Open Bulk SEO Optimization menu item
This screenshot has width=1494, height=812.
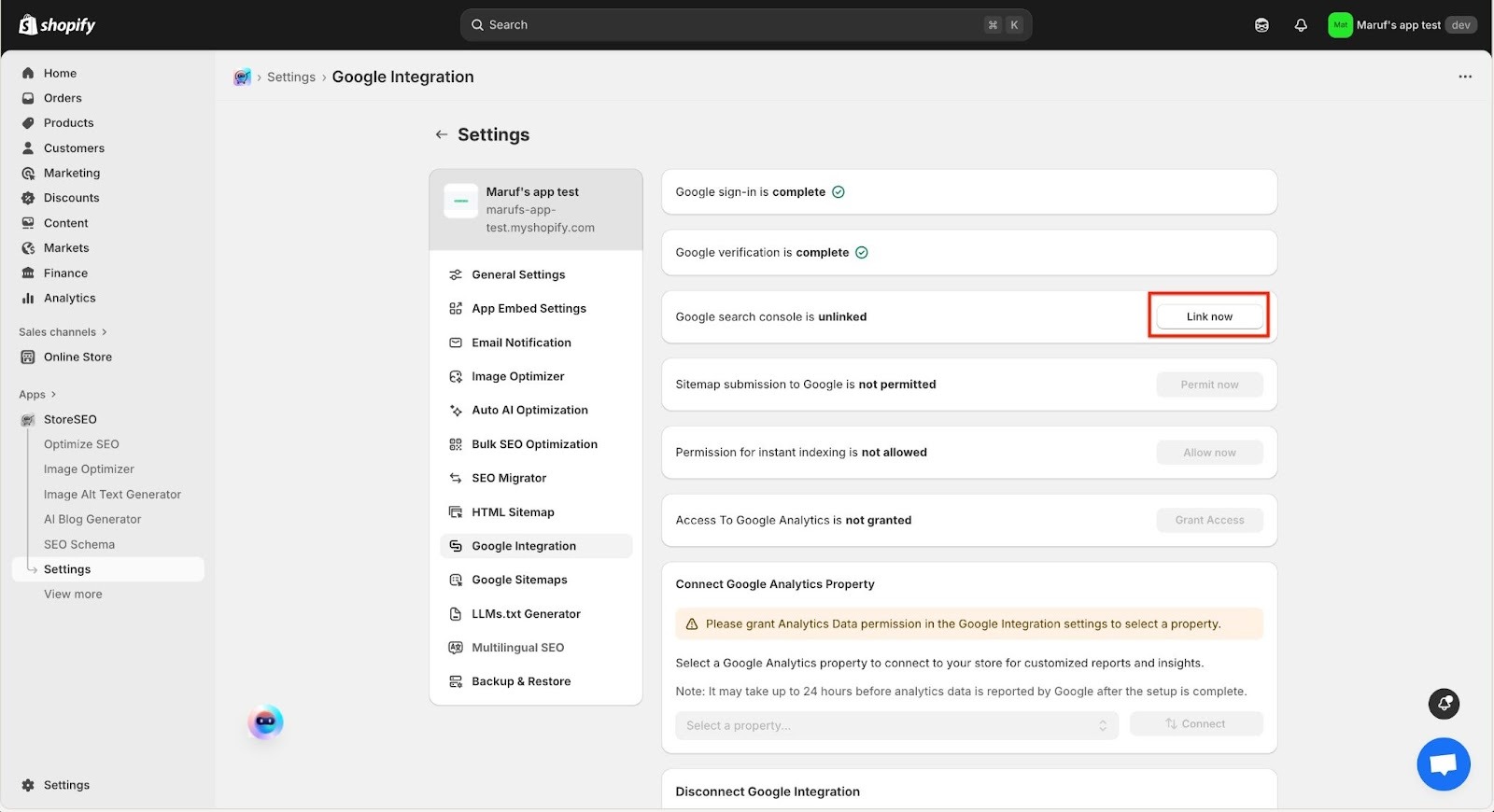(536, 444)
